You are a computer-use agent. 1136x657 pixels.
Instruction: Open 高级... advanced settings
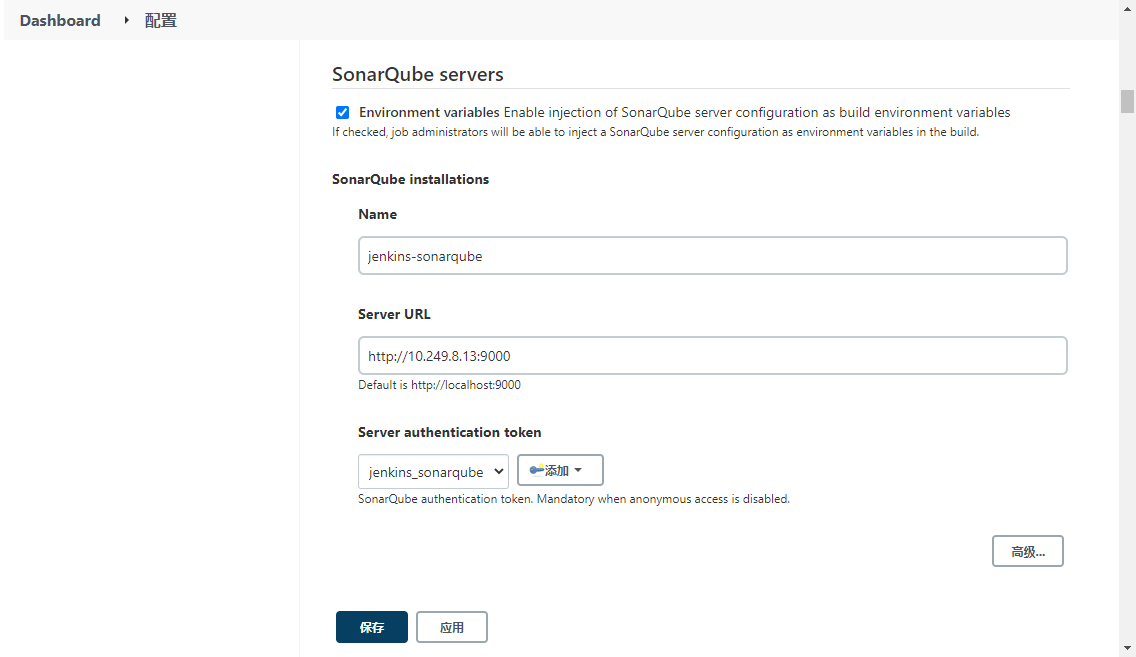pos(1027,551)
